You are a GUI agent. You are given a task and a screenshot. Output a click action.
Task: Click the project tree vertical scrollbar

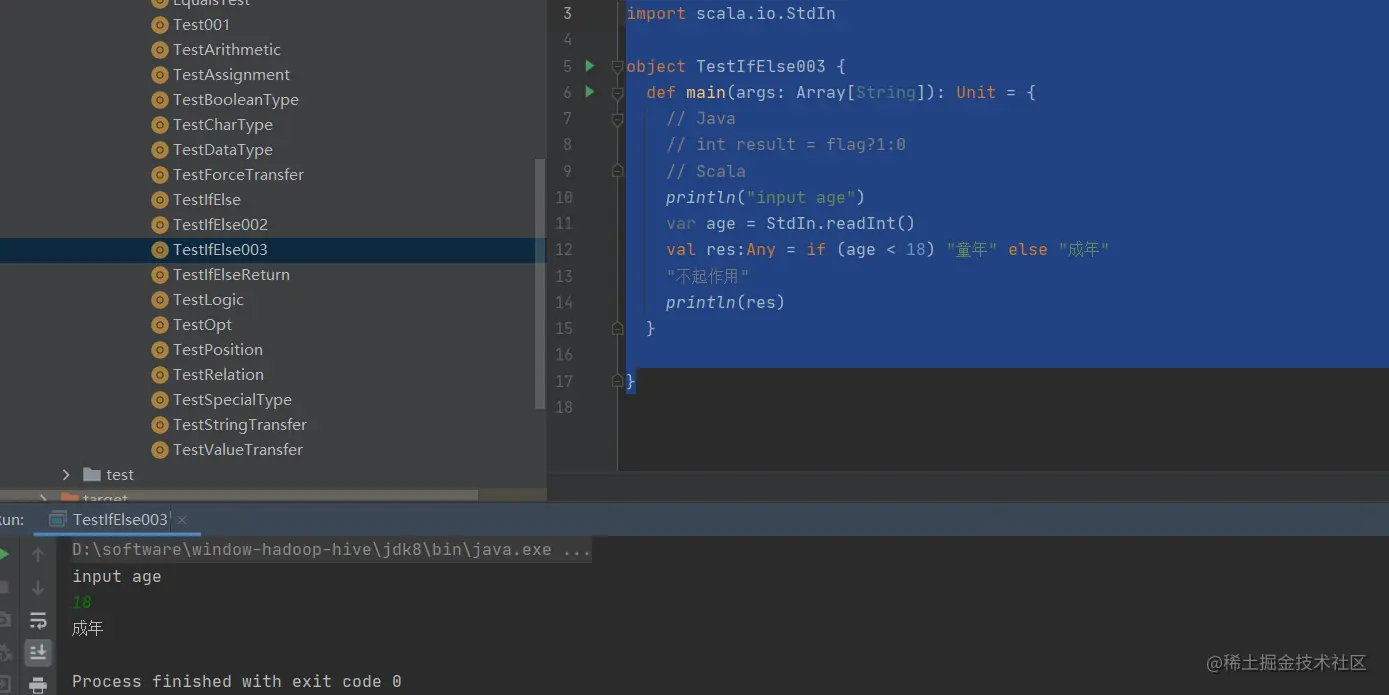point(541,285)
